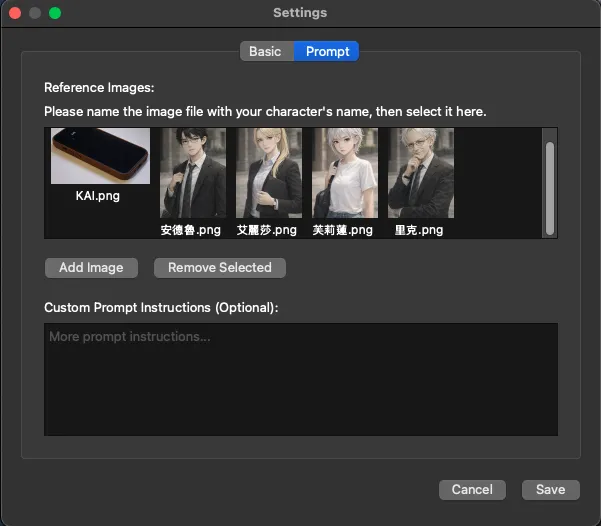Click the 芙莉蓮.png filename label
This screenshot has height=526, width=601.
click(x=343, y=230)
